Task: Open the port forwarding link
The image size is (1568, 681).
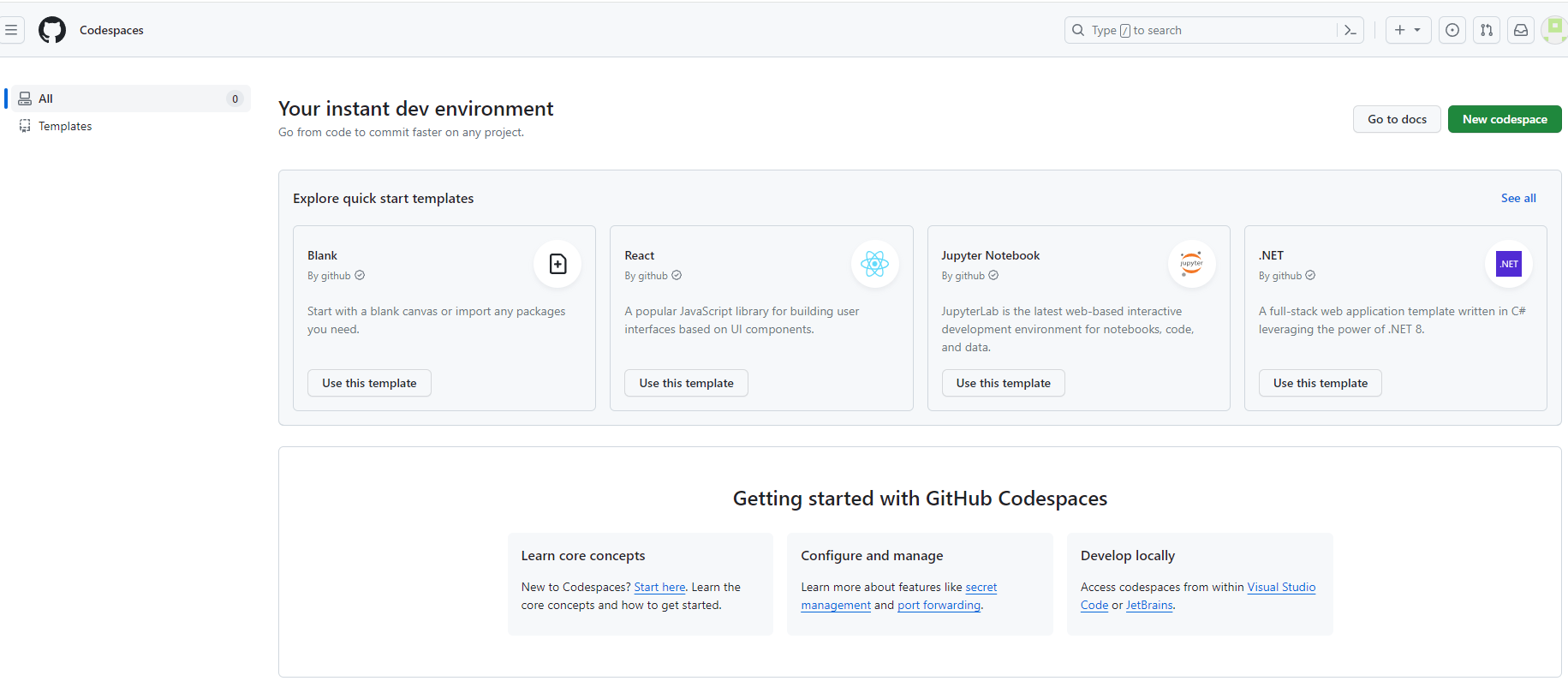Action: pos(939,605)
